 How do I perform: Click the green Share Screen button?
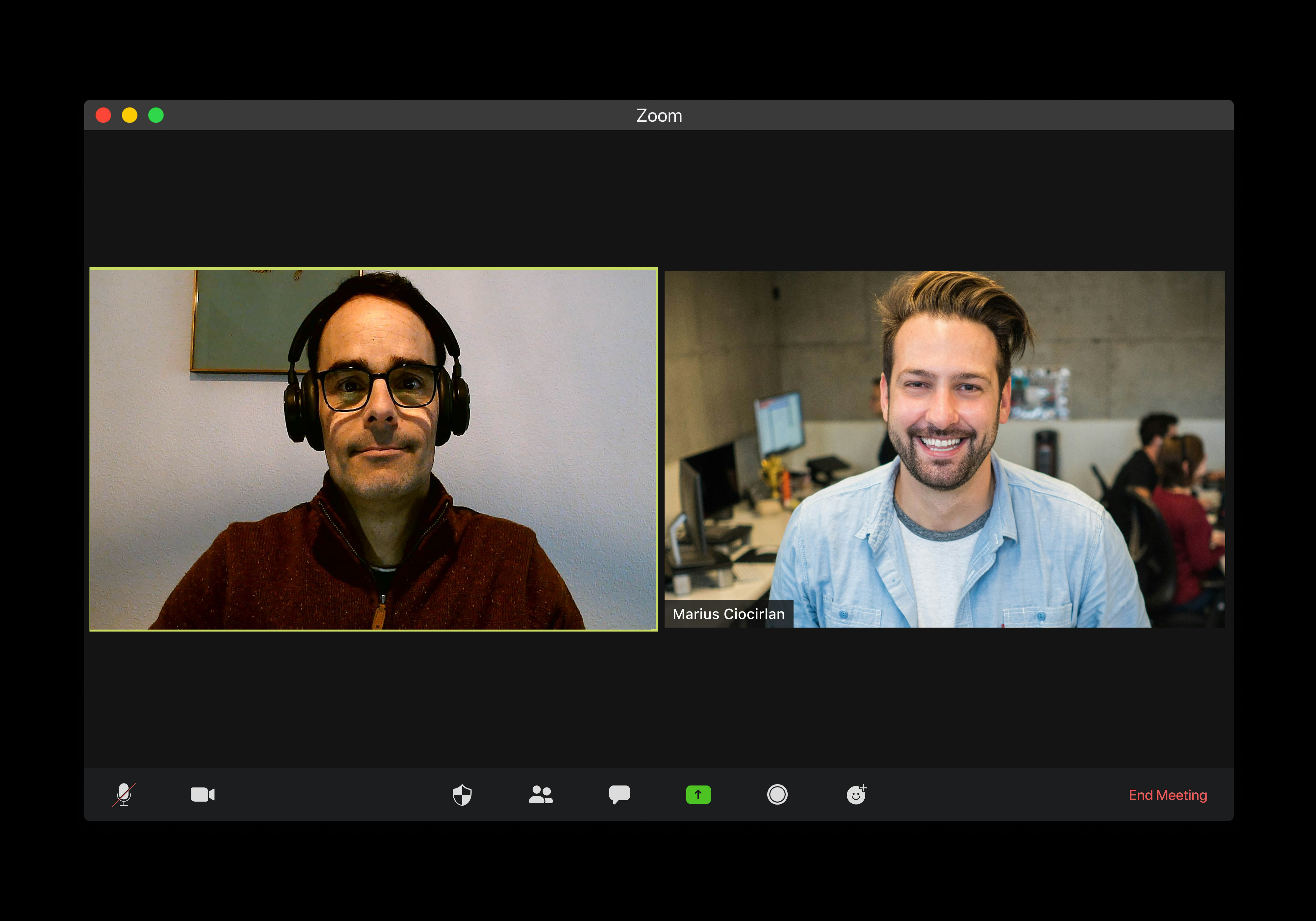click(698, 794)
